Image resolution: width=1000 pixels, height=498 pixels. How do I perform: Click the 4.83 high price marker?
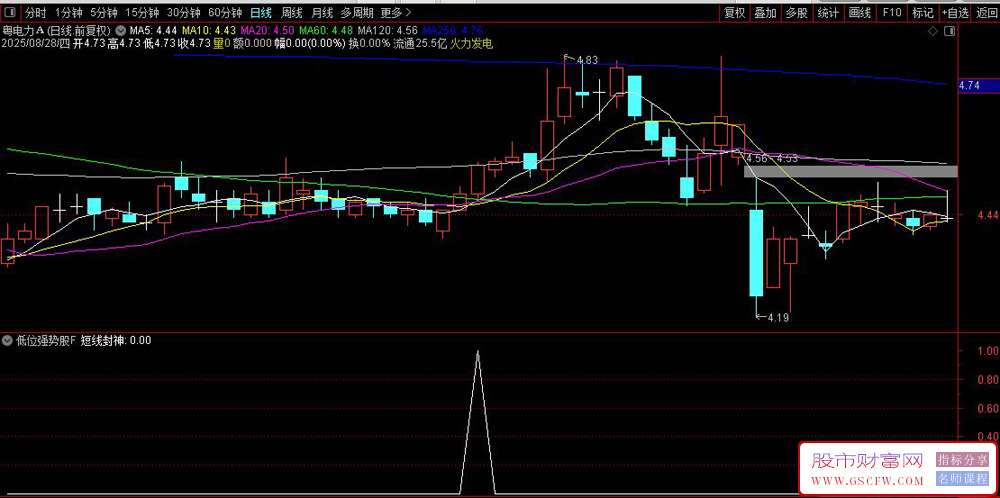pos(587,60)
